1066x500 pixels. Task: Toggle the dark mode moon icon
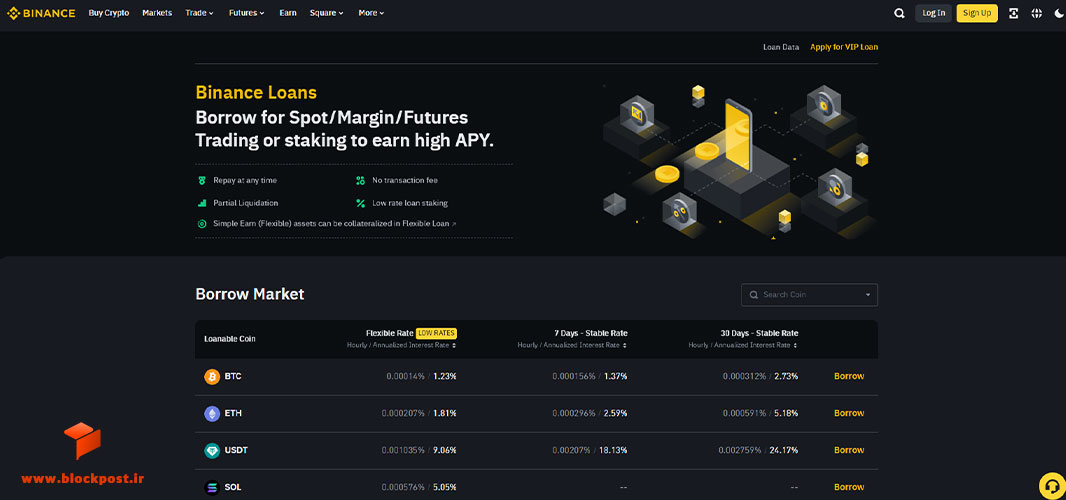[x=1059, y=13]
